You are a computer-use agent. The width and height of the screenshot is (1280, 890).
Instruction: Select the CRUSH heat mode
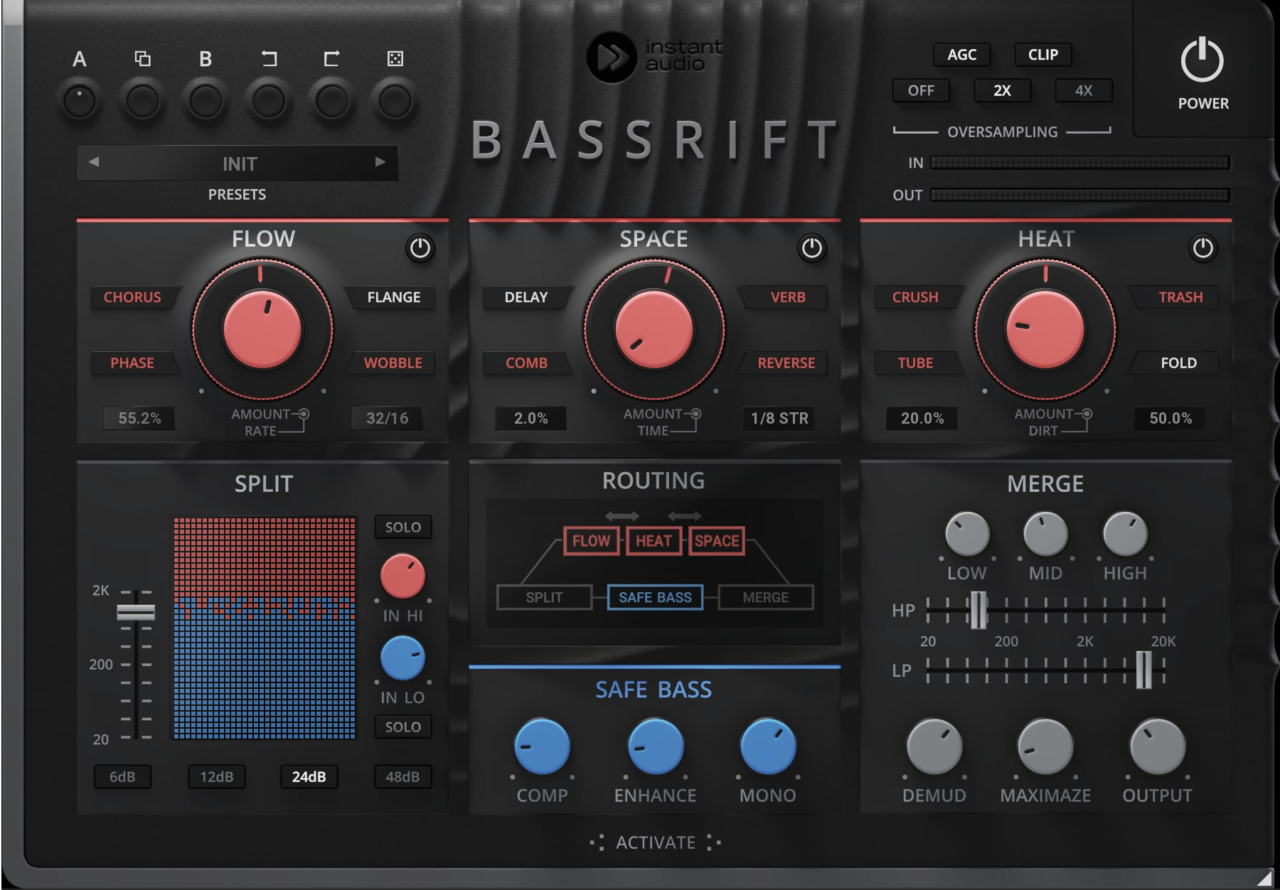coord(916,297)
